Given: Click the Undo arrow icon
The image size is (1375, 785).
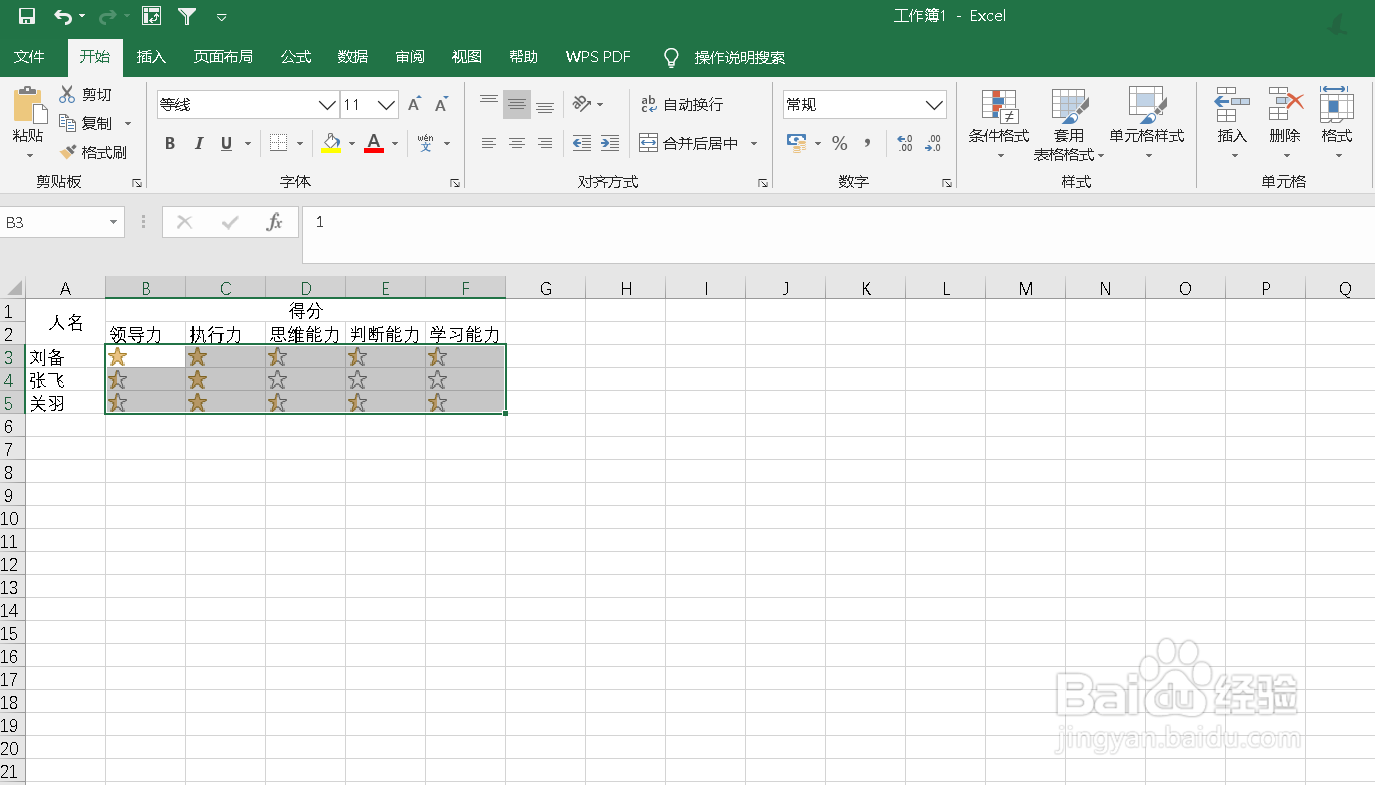Looking at the screenshot, I should coord(63,16).
